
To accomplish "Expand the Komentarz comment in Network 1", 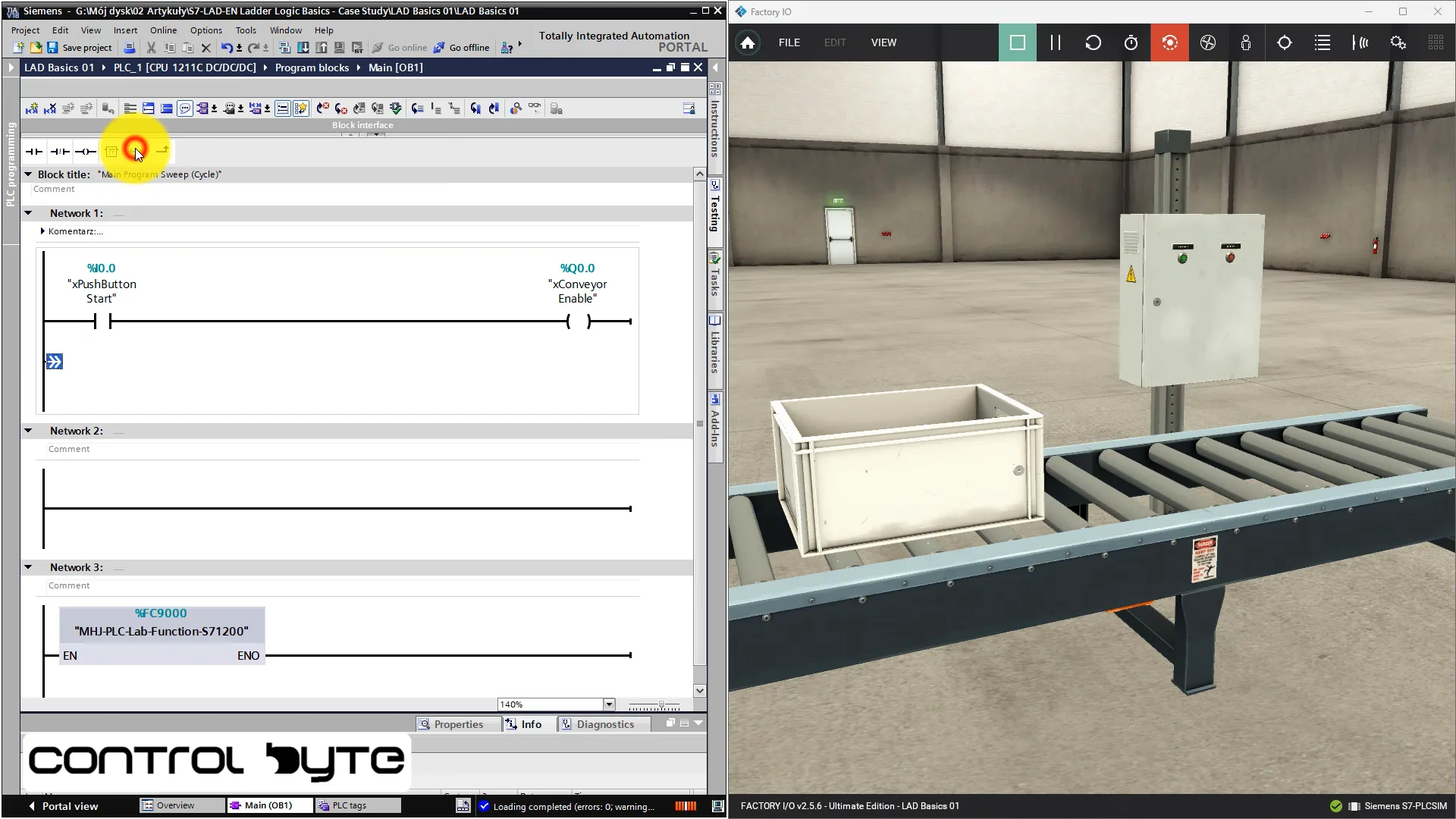I will [x=42, y=231].
